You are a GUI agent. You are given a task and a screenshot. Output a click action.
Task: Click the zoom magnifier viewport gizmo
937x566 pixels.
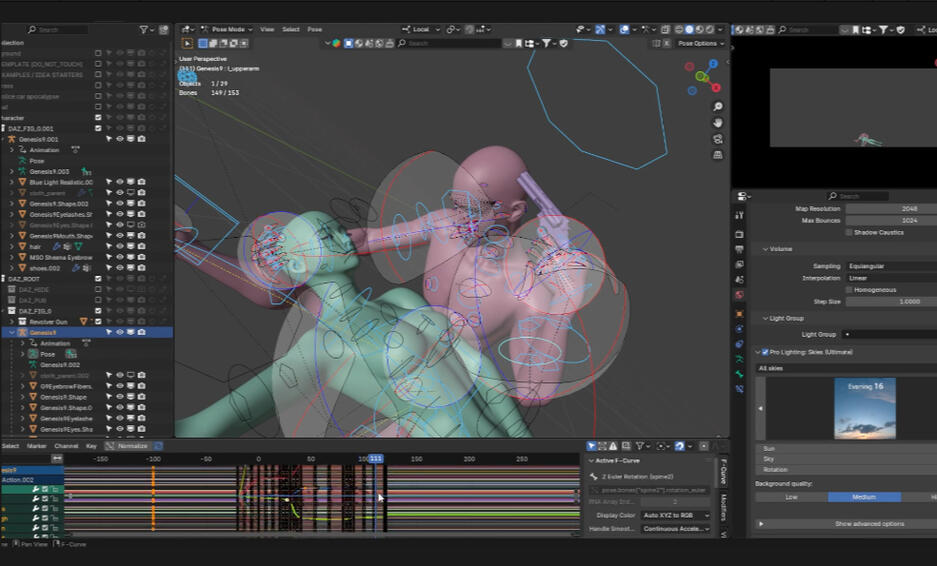pos(718,107)
